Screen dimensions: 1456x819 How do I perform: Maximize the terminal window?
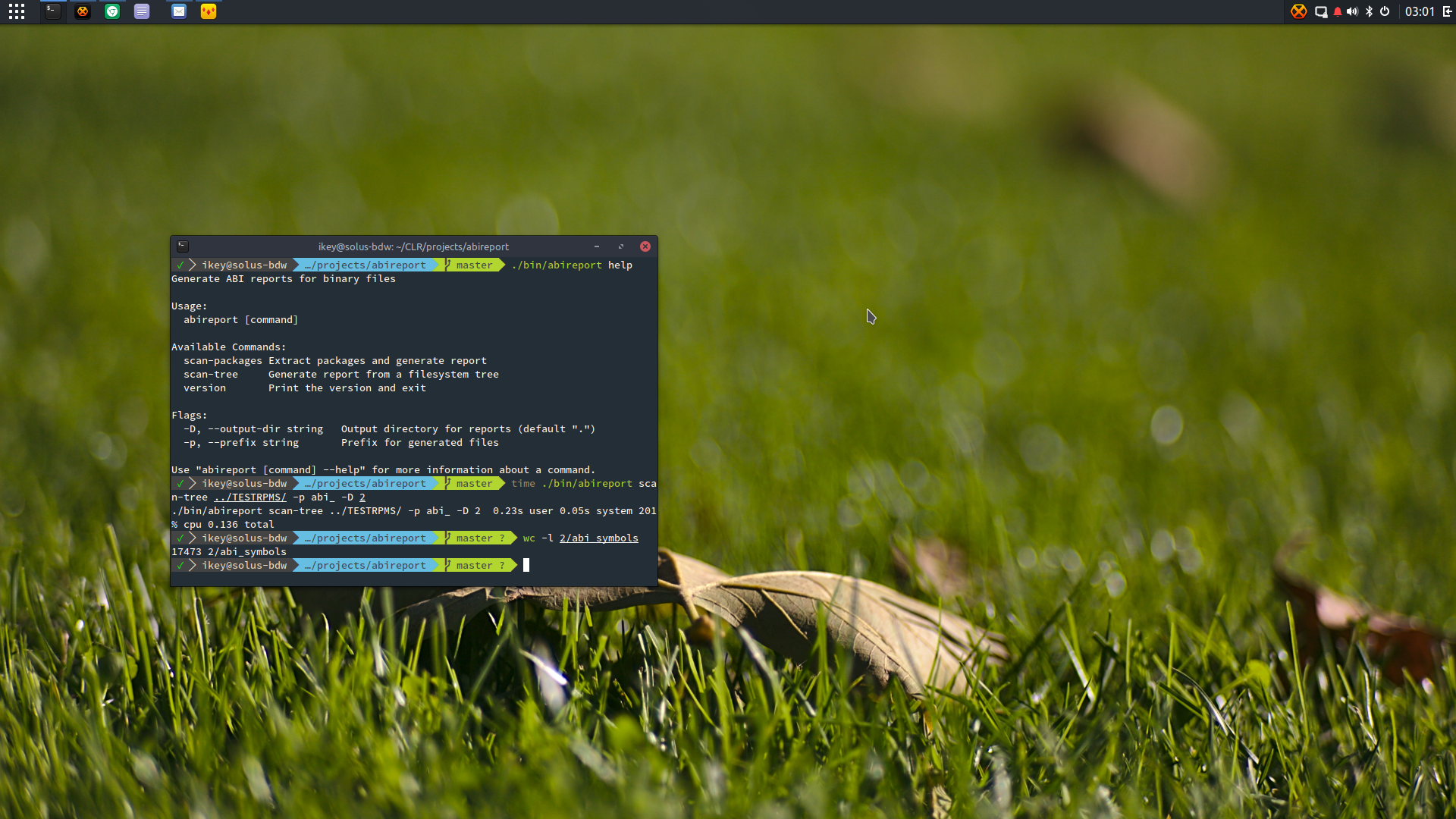[x=621, y=246]
